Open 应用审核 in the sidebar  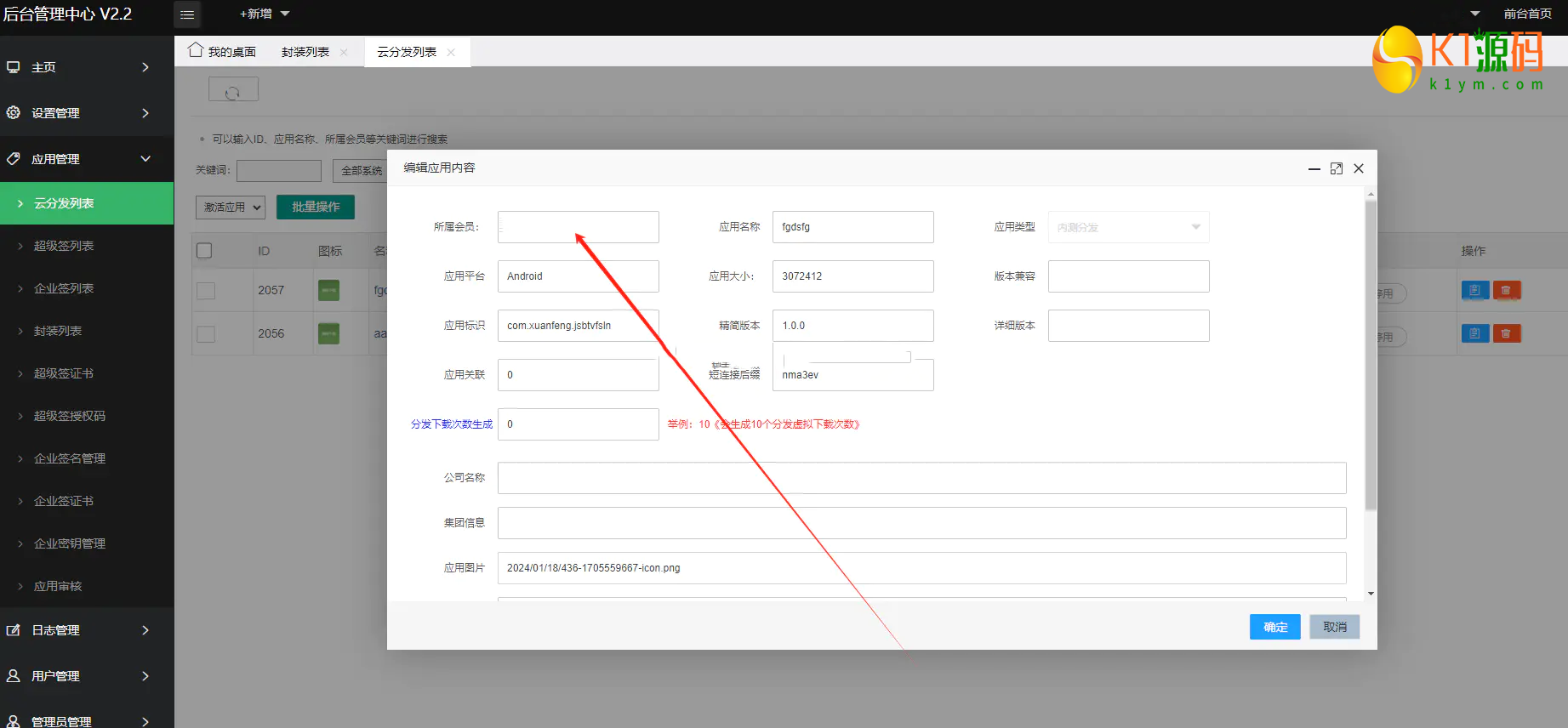click(x=87, y=586)
